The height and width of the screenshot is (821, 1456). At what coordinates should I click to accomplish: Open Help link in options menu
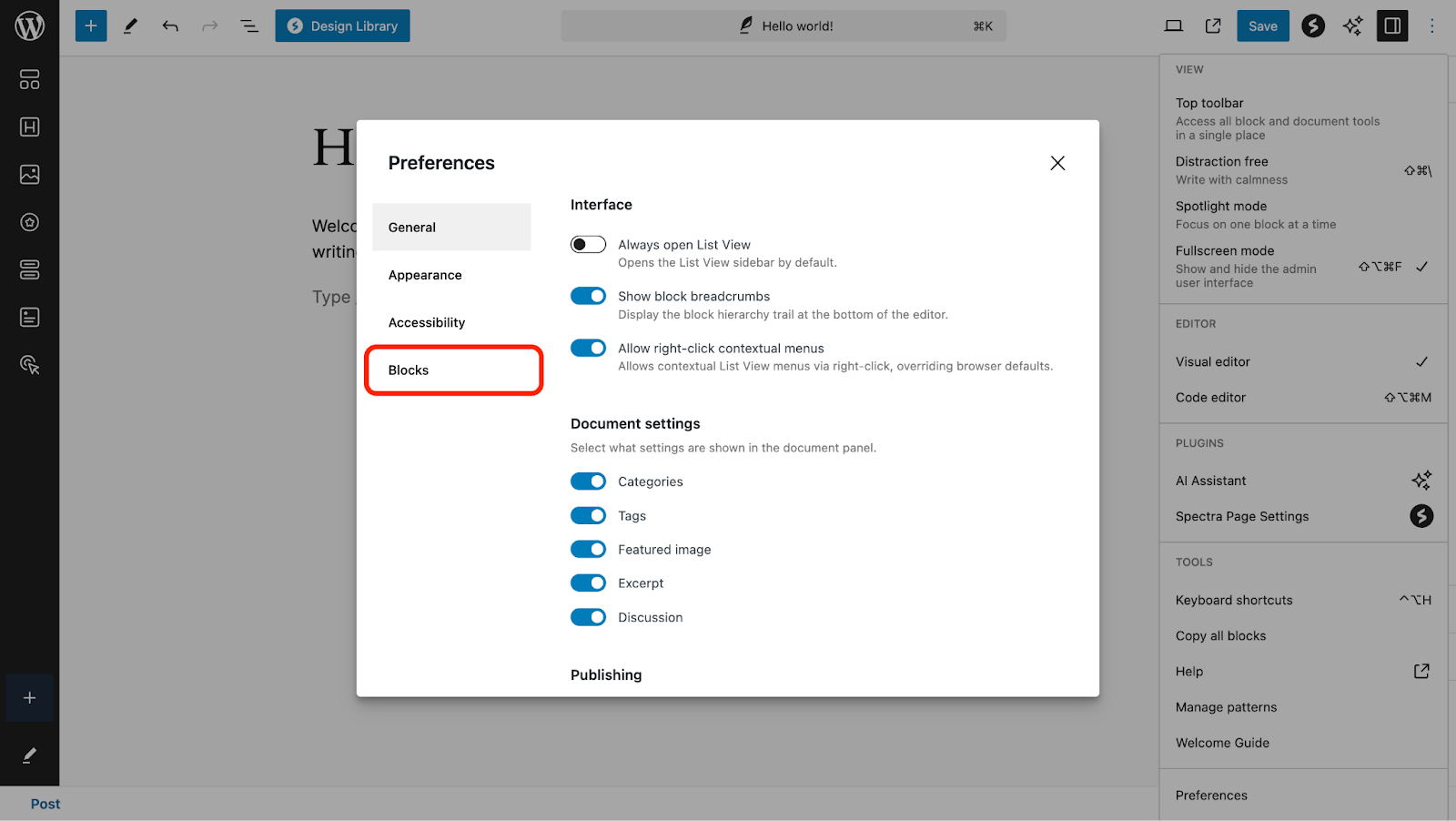click(x=1303, y=671)
